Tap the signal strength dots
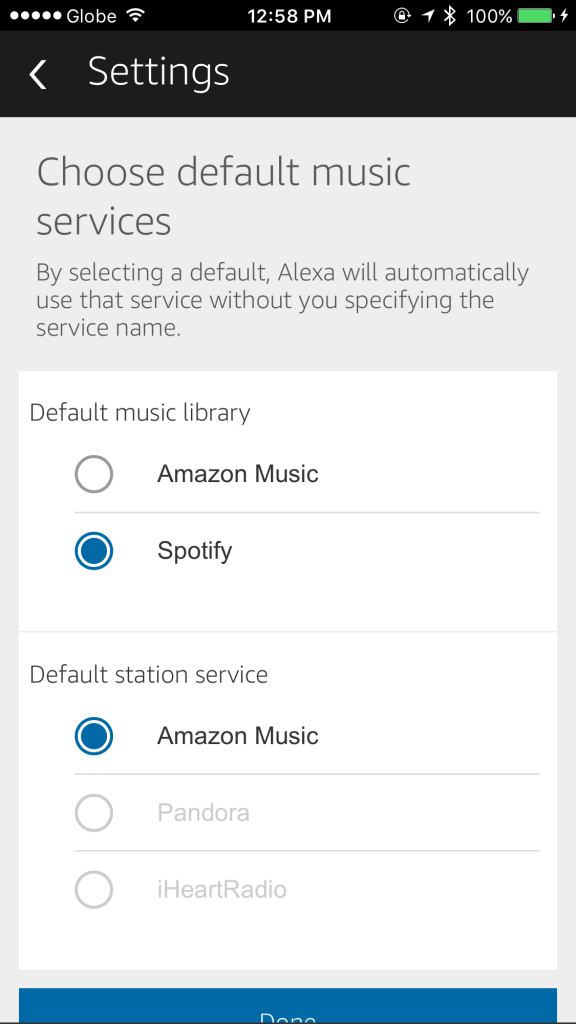The height and width of the screenshot is (1024, 576). click(x=35, y=16)
